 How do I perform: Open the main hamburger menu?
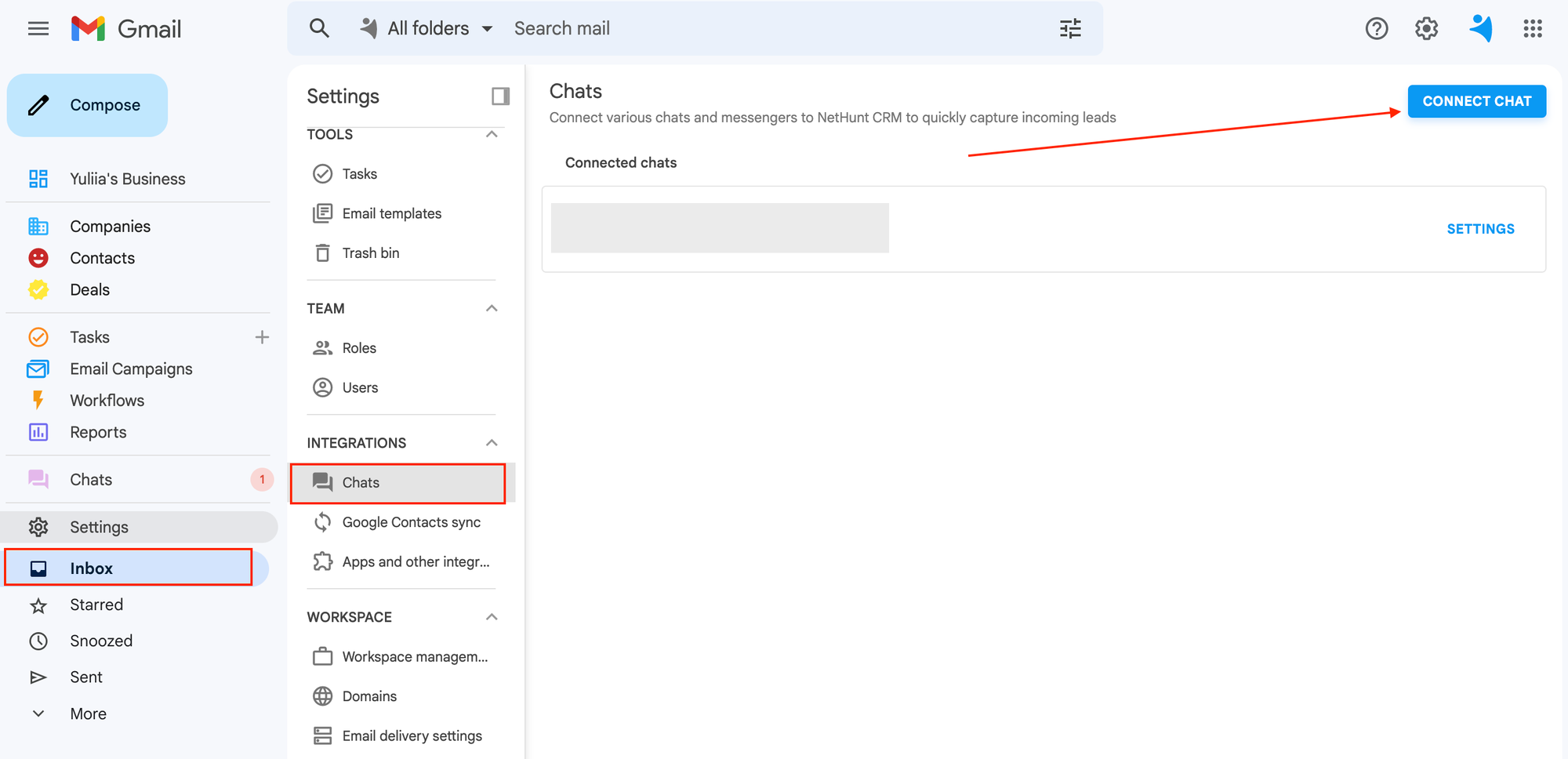pos(38,29)
